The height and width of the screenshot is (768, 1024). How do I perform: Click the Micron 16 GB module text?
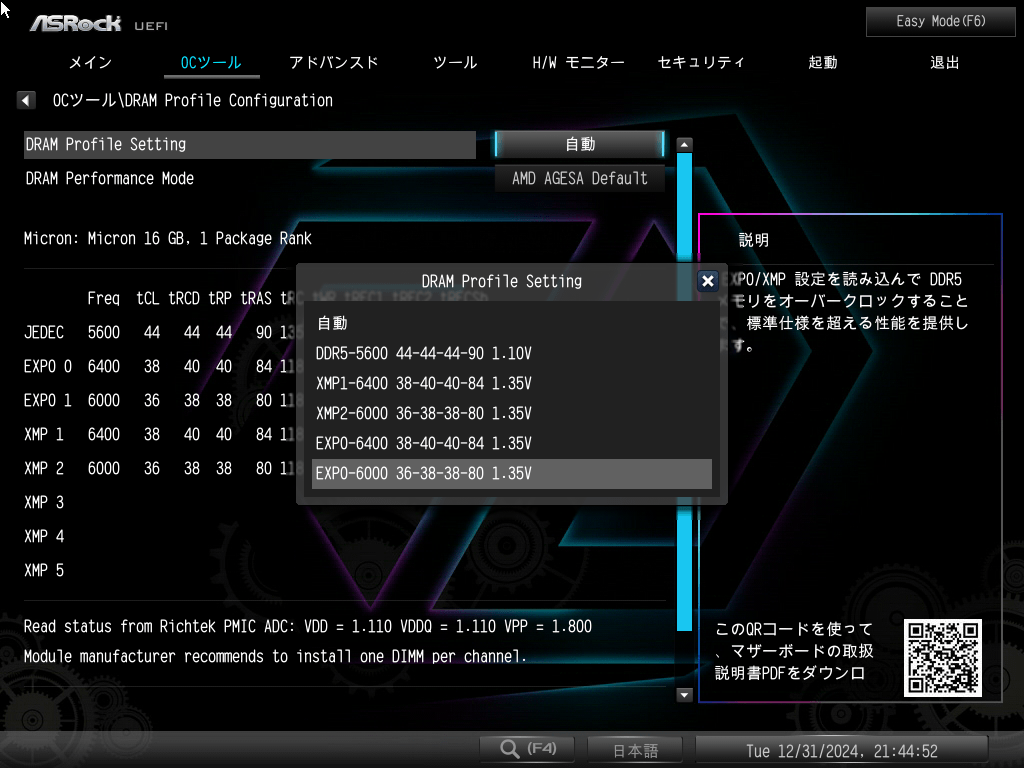pos(168,238)
